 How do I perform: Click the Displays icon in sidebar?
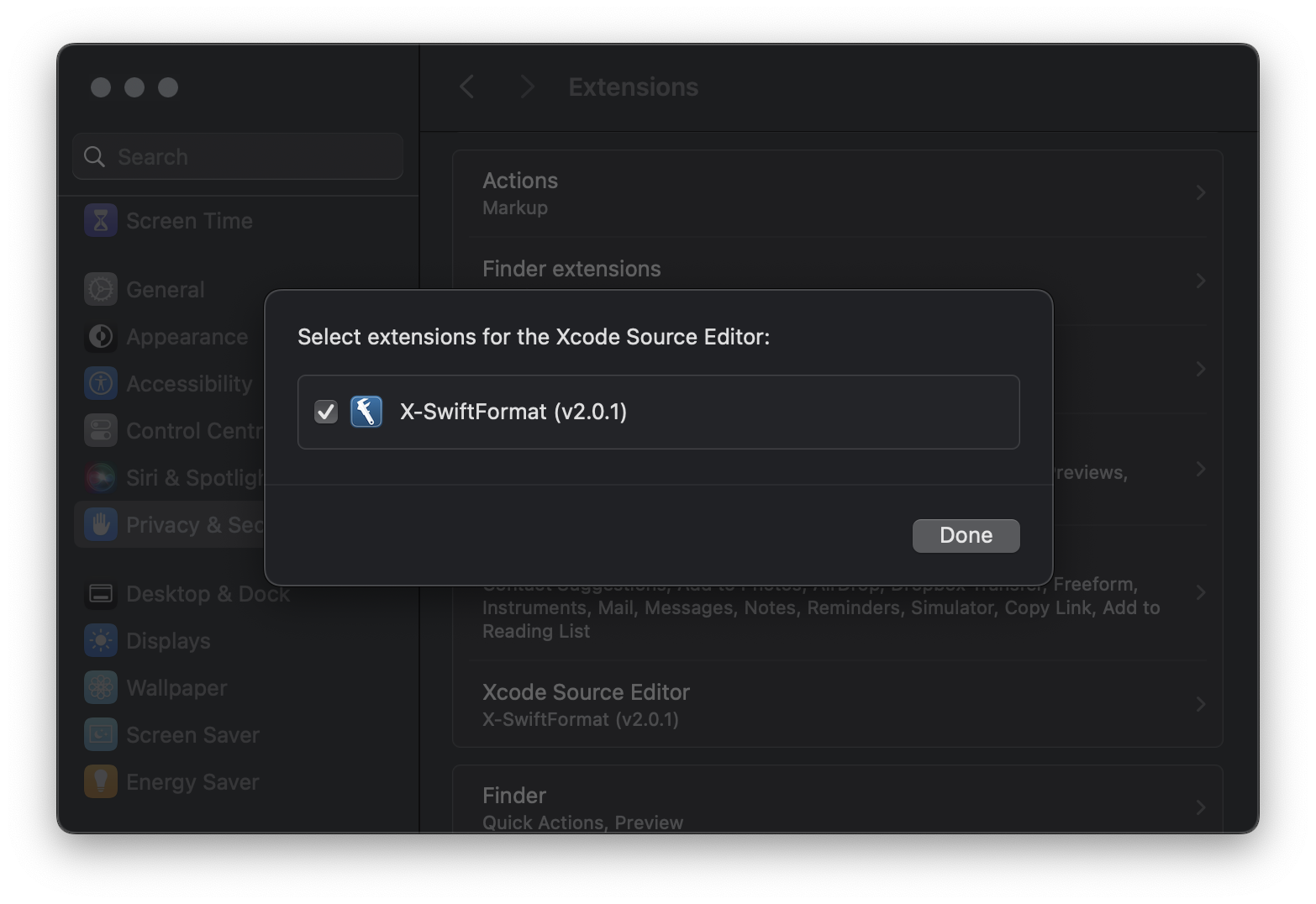click(x=101, y=640)
